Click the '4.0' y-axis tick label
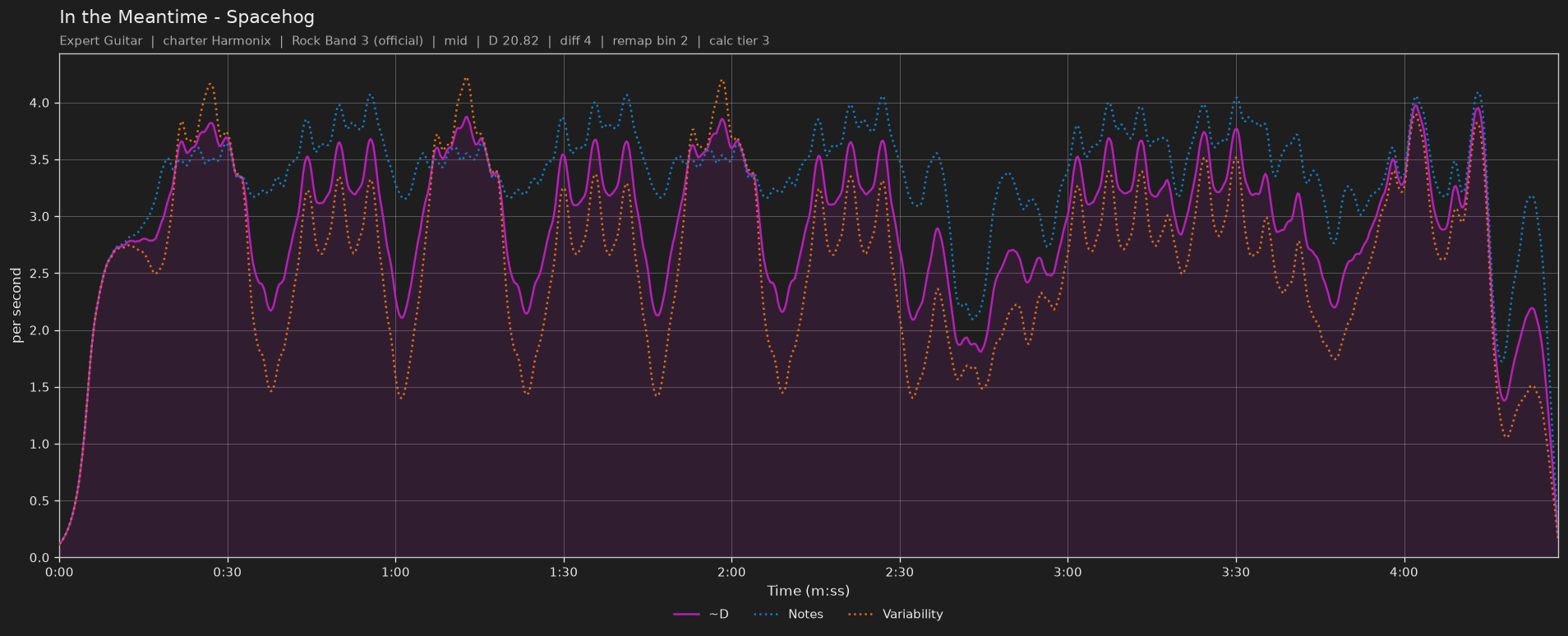The width and height of the screenshot is (1568, 636). click(x=39, y=104)
